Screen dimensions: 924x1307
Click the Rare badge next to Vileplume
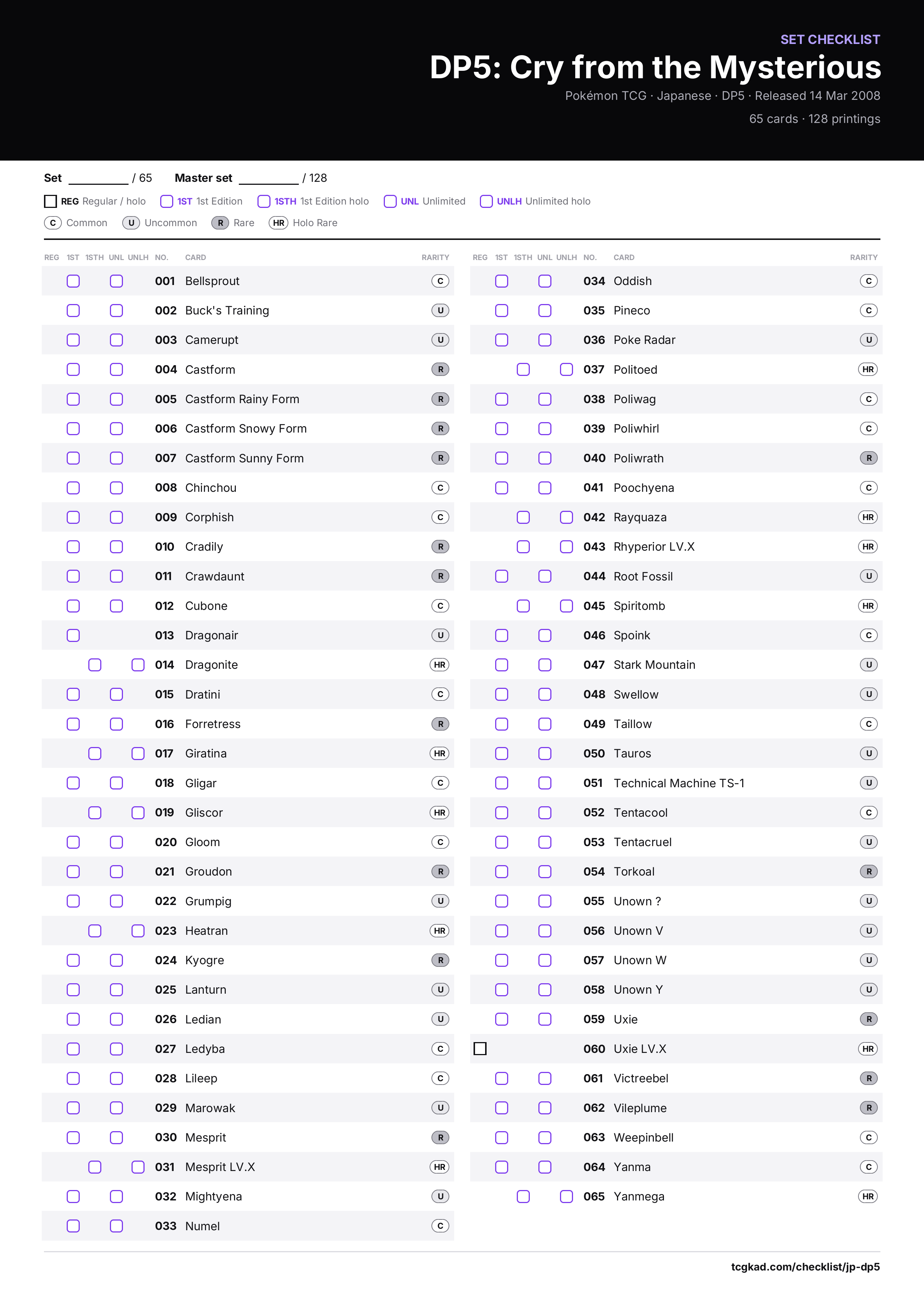pyautogui.click(x=869, y=1108)
